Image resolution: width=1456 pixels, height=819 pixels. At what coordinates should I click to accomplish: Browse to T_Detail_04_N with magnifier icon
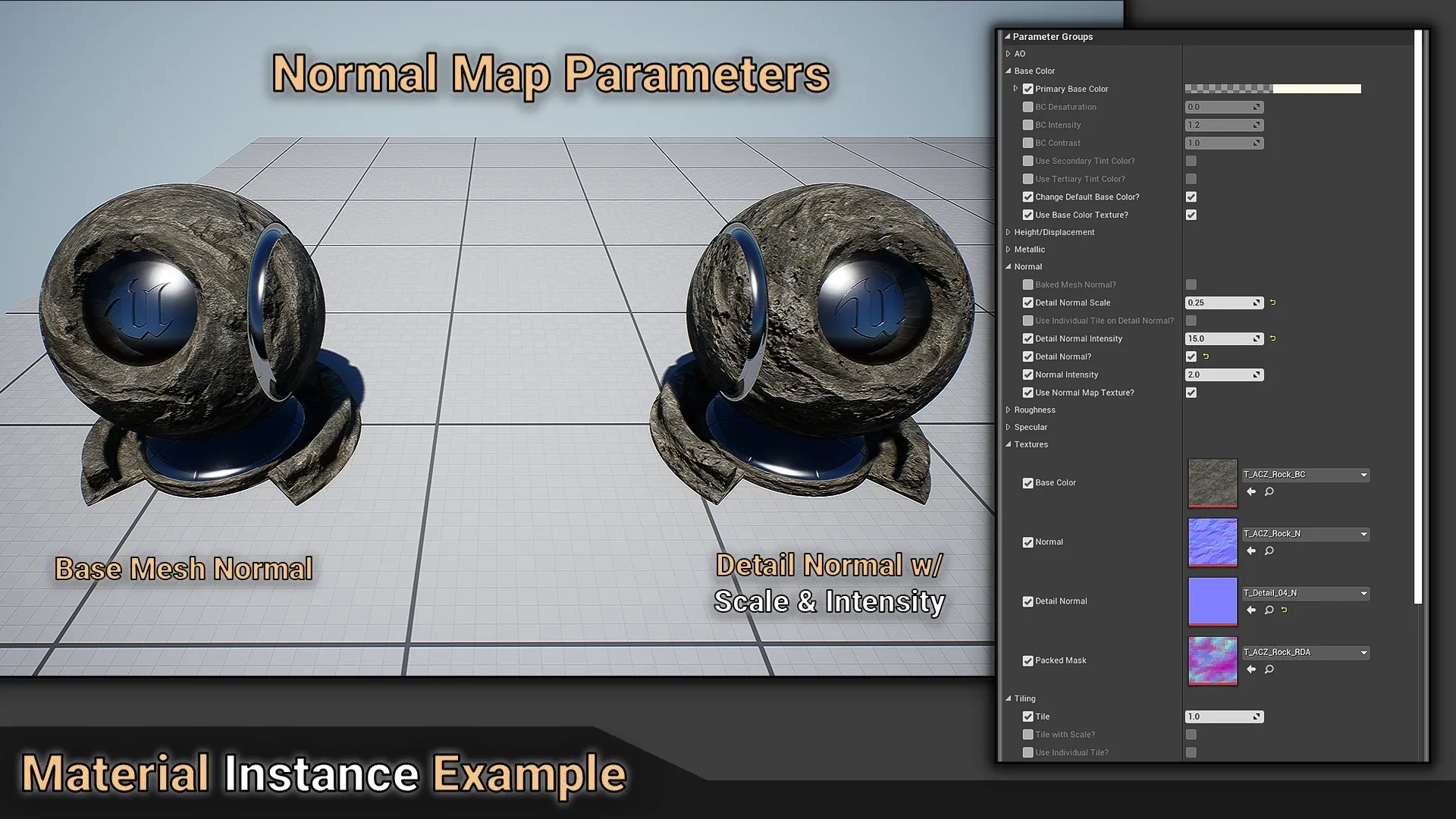click(1269, 610)
